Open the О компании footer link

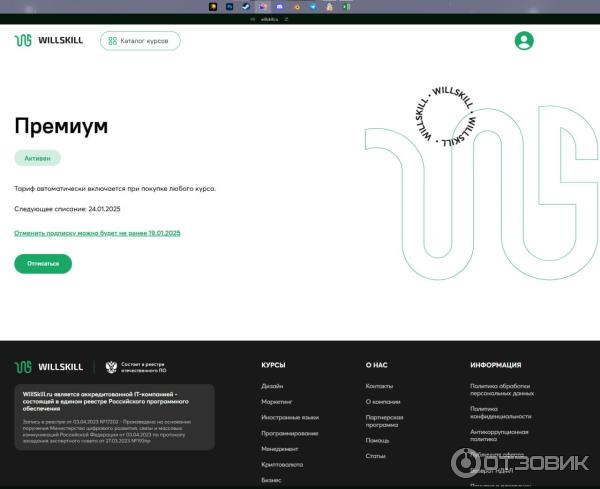383,402
